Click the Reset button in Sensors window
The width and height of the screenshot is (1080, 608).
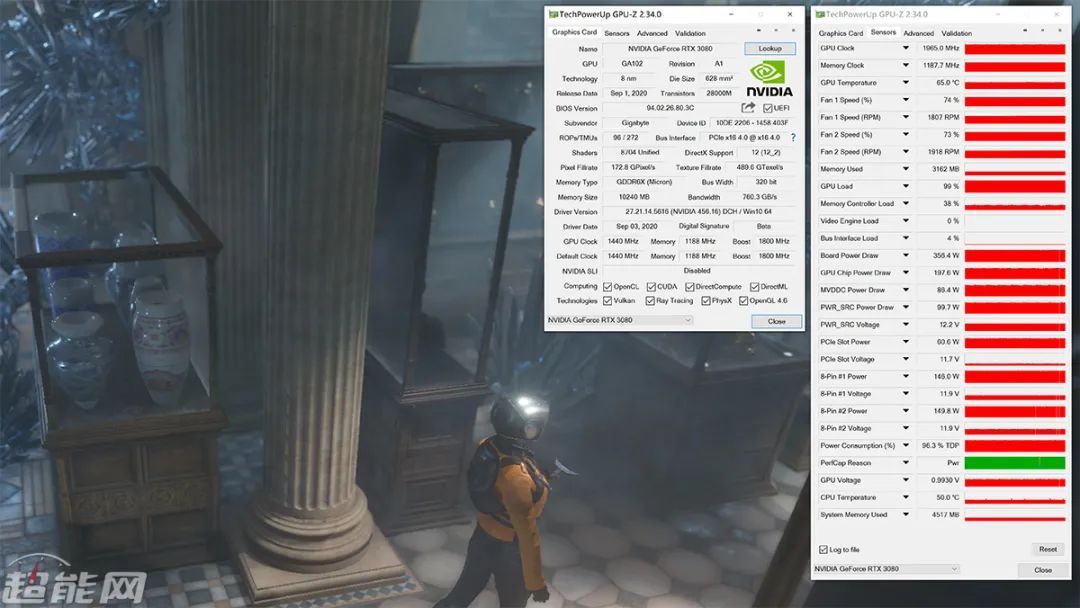point(1048,549)
